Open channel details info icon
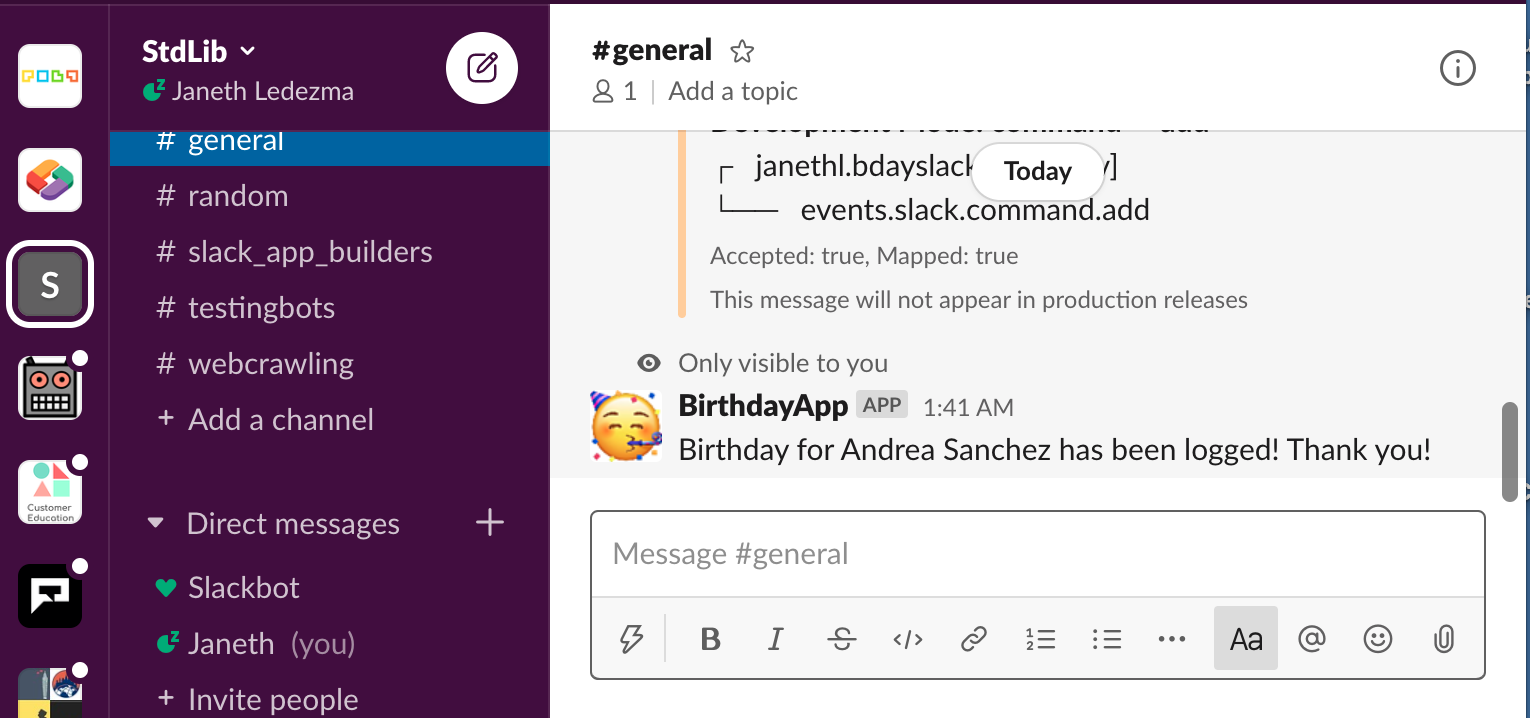Screen dimensions: 1530x718 (x=1457, y=69)
